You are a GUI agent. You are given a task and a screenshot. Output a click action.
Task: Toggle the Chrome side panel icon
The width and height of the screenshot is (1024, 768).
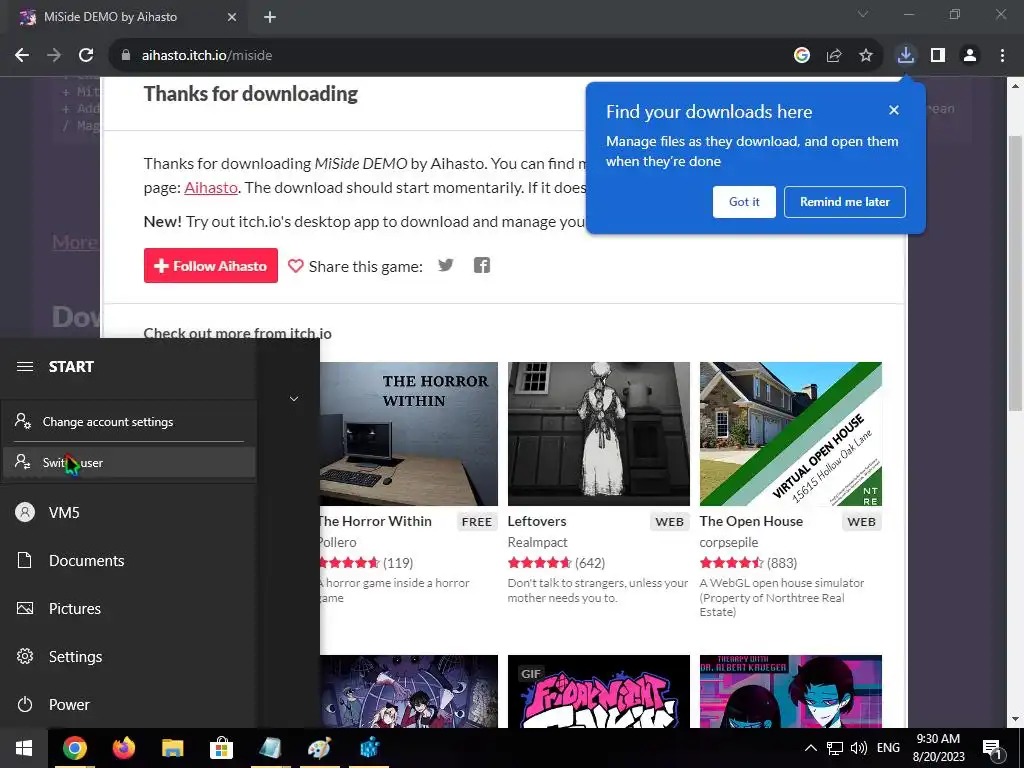938,56
